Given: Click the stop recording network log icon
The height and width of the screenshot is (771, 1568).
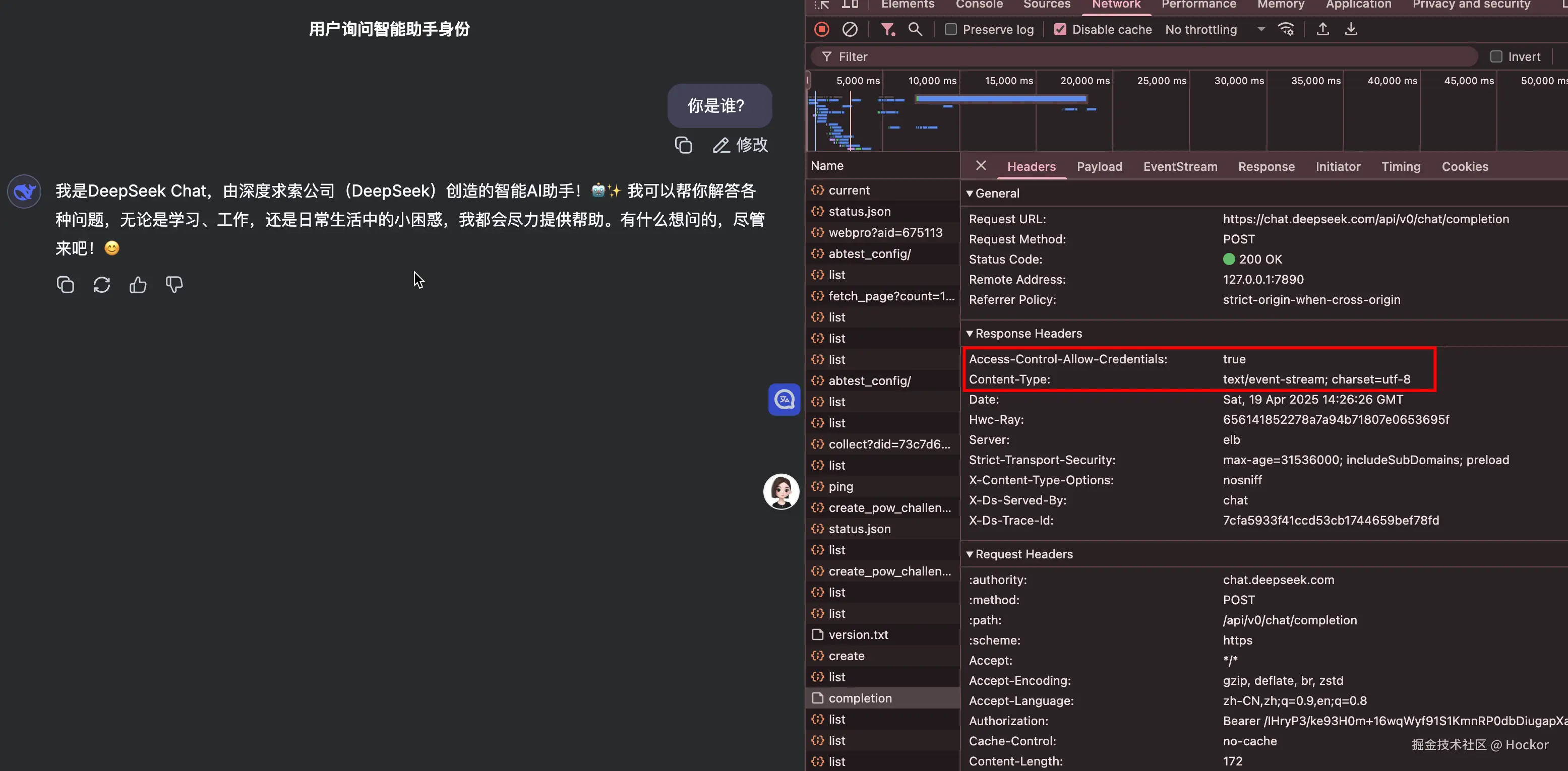Looking at the screenshot, I should [822, 29].
